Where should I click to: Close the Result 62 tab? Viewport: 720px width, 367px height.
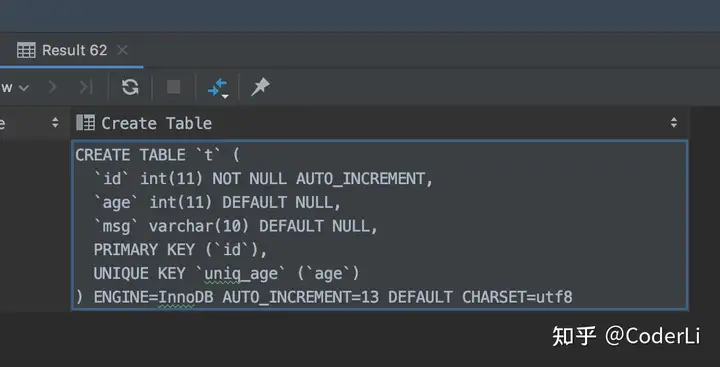(122, 50)
